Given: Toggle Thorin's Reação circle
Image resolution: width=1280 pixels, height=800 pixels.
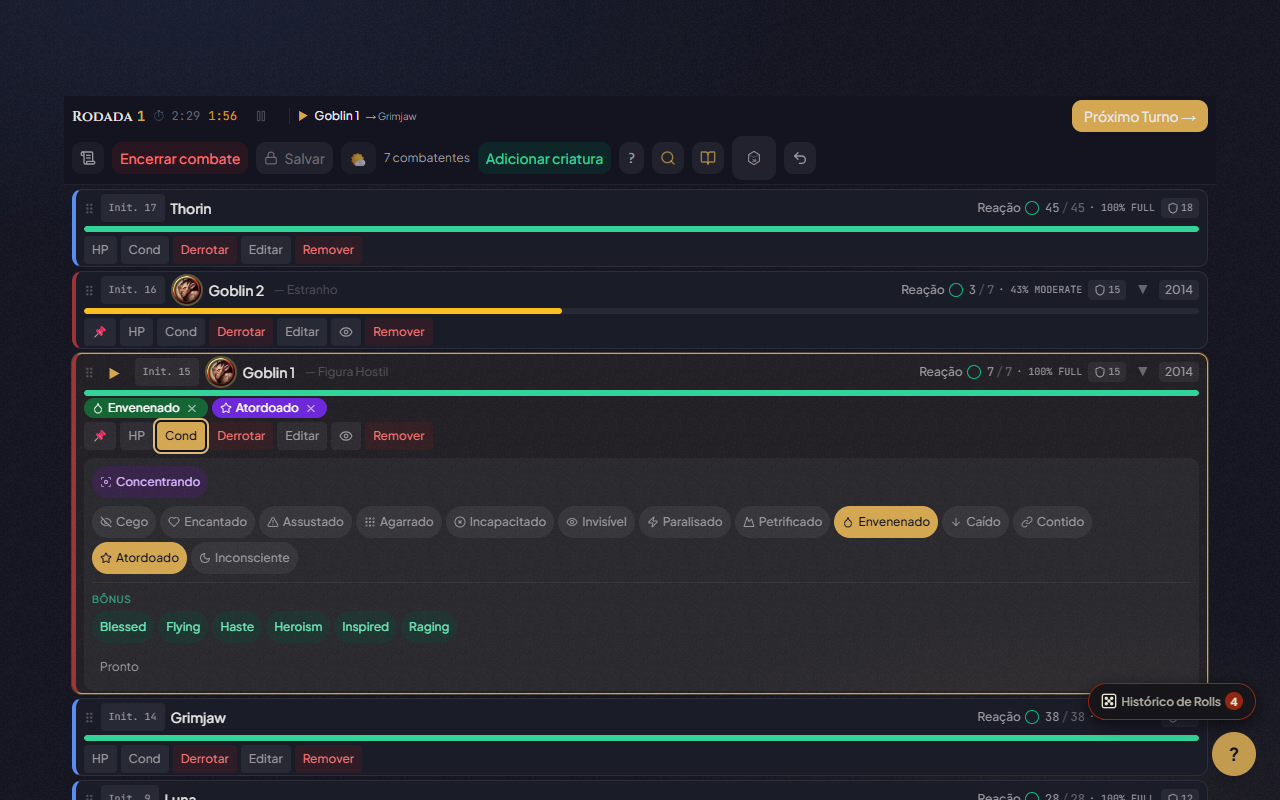Looking at the screenshot, I should click(1032, 208).
